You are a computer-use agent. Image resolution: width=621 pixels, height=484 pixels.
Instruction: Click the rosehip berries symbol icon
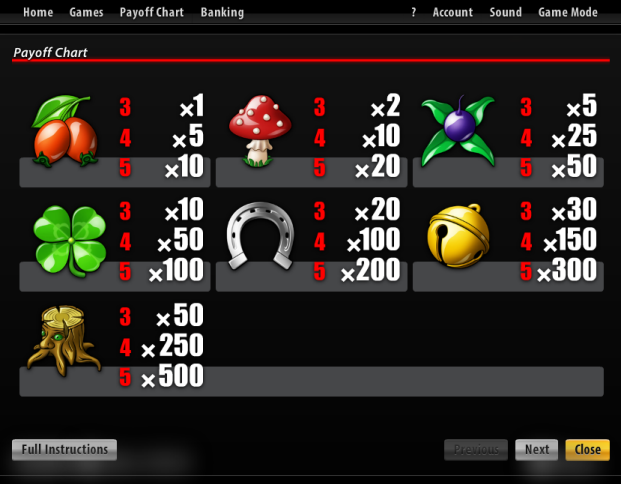coord(65,131)
